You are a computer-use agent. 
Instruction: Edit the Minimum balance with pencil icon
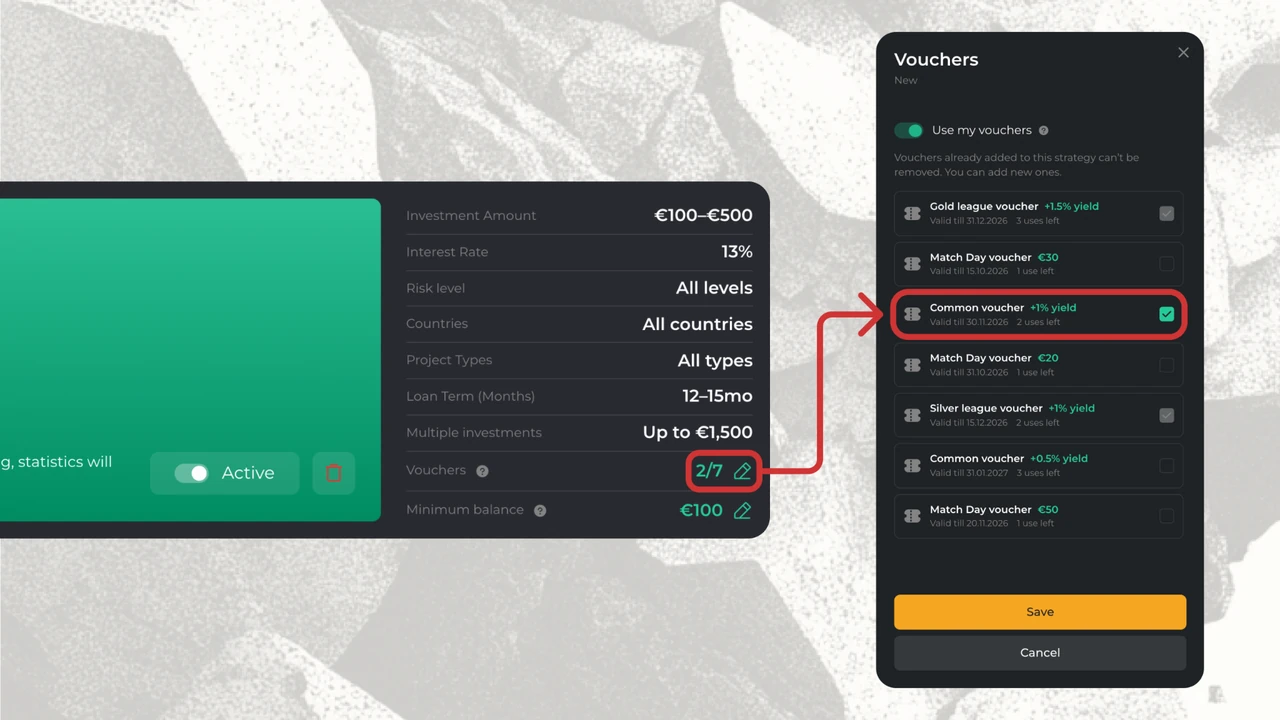pos(742,511)
